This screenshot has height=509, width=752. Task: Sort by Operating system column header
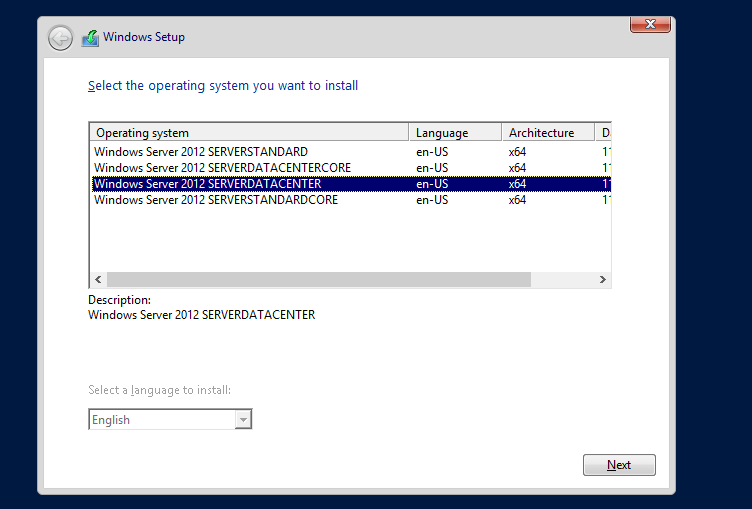point(248,133)
